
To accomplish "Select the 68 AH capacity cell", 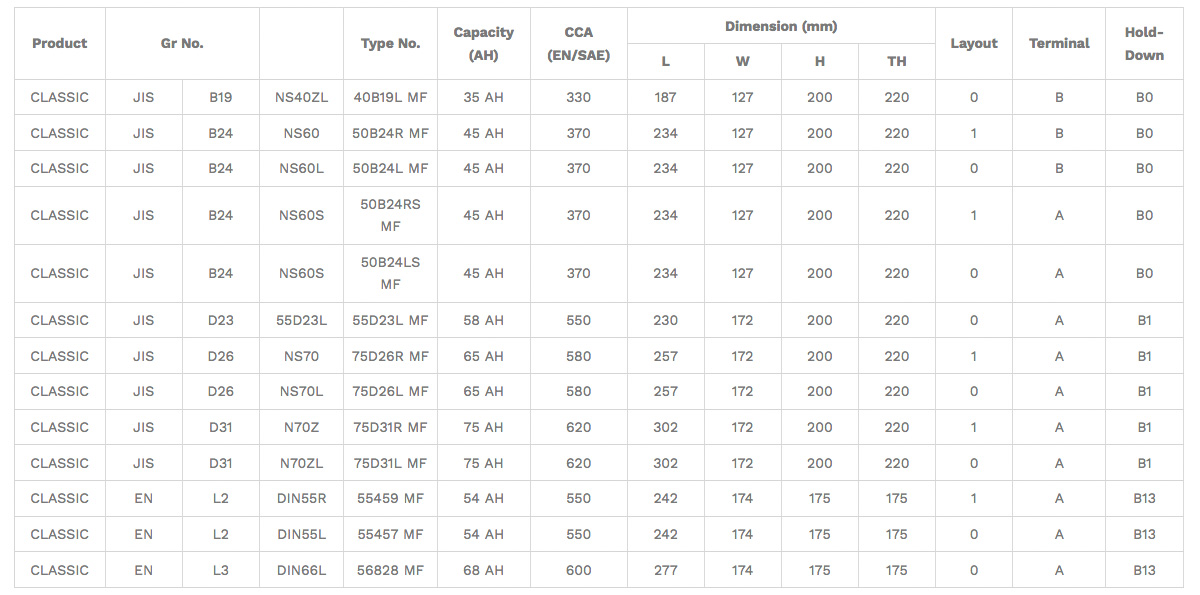I will (484, 570).
